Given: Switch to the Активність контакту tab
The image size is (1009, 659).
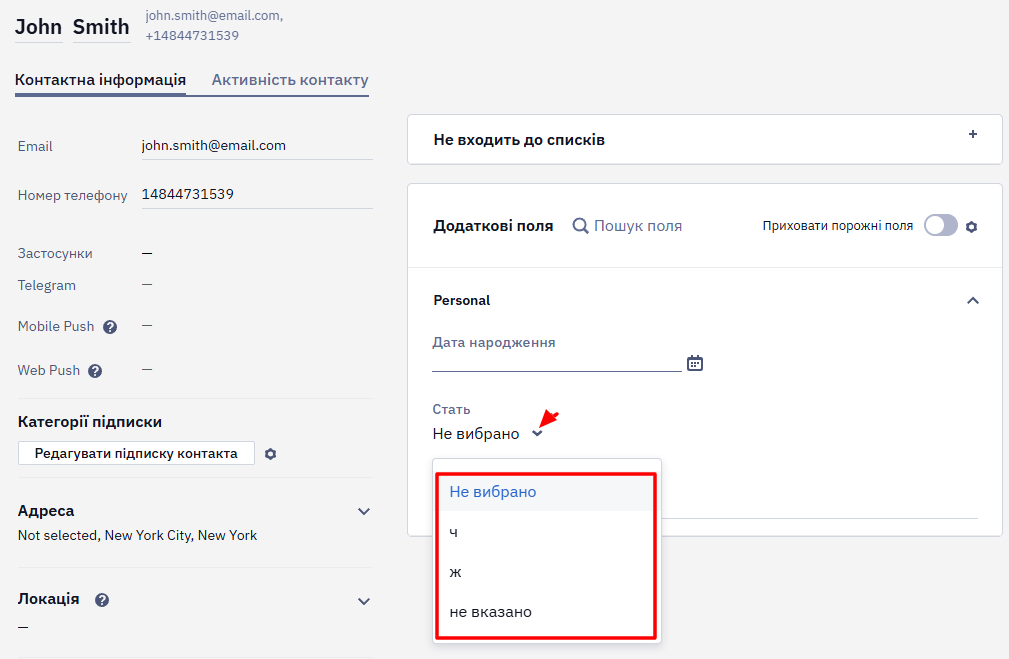Looking at the screenshot, I should click(290, 80).
